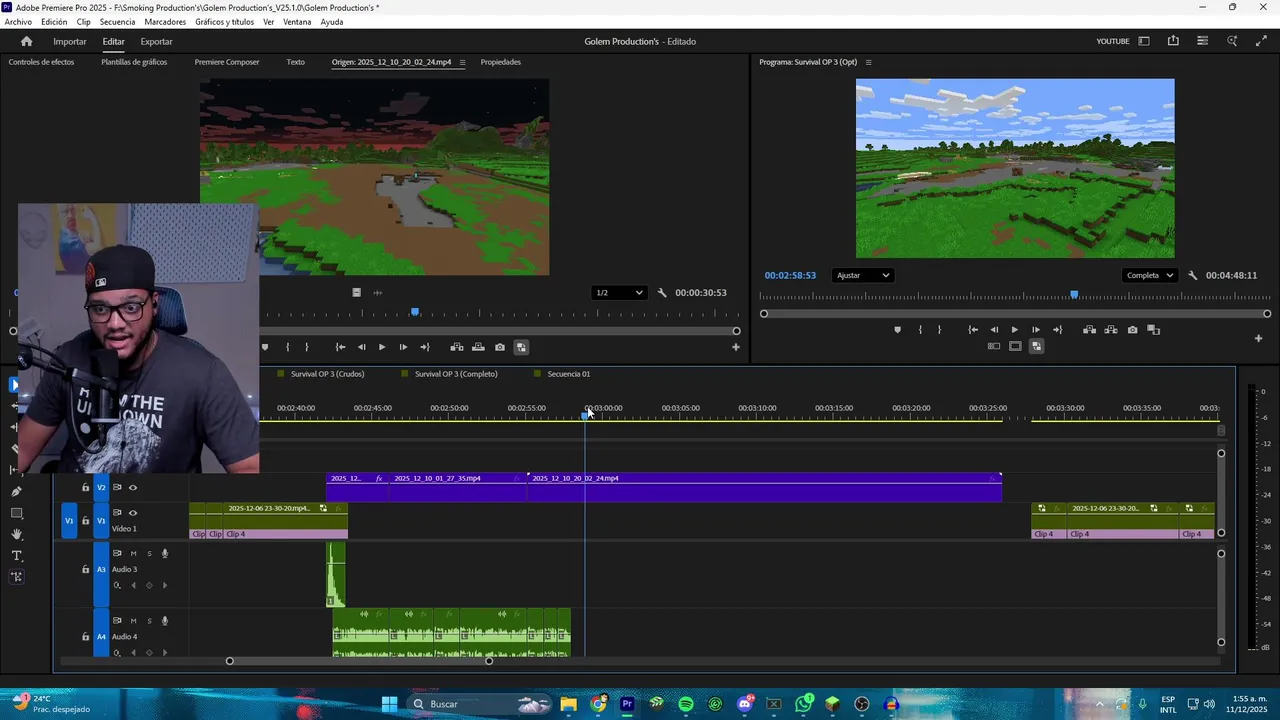Open Source monitor settings wrench

[662, 293]
